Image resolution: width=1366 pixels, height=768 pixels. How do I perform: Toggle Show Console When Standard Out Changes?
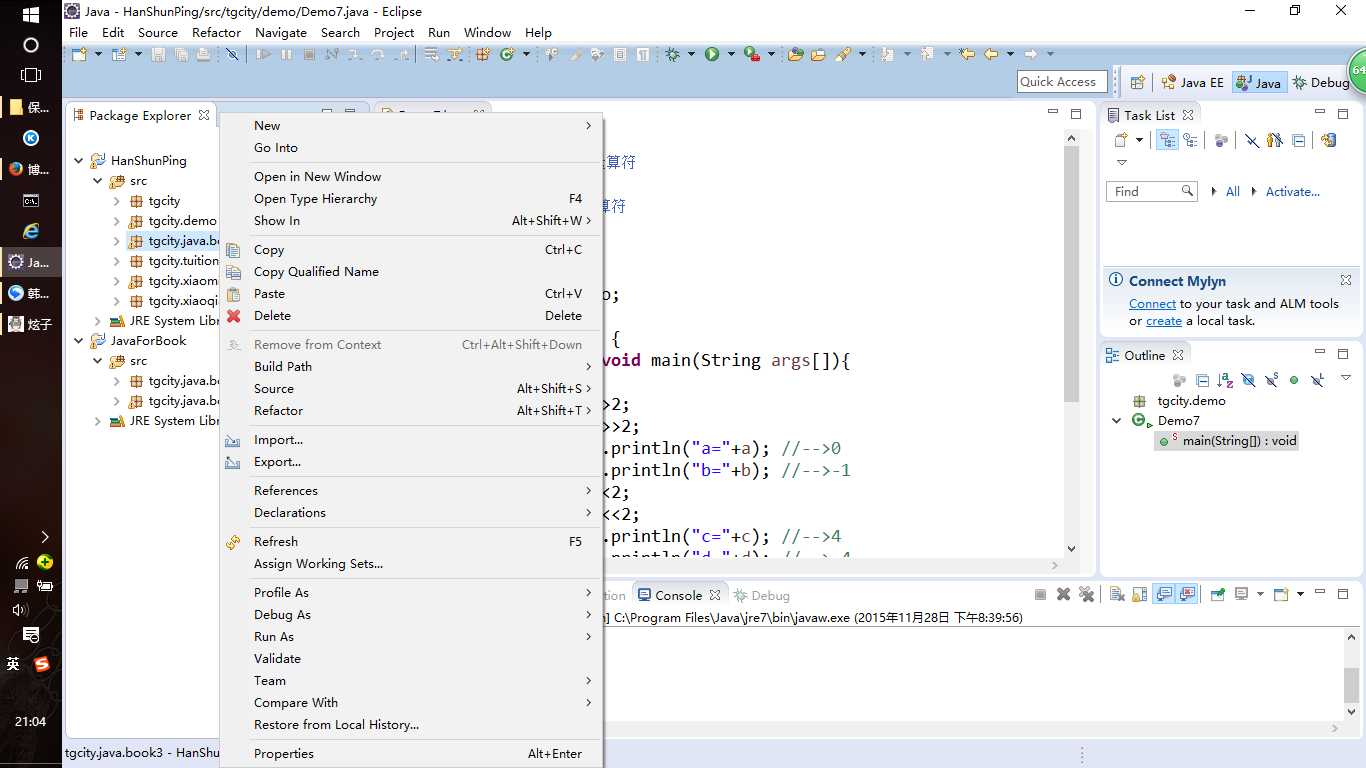(1164, 594)
